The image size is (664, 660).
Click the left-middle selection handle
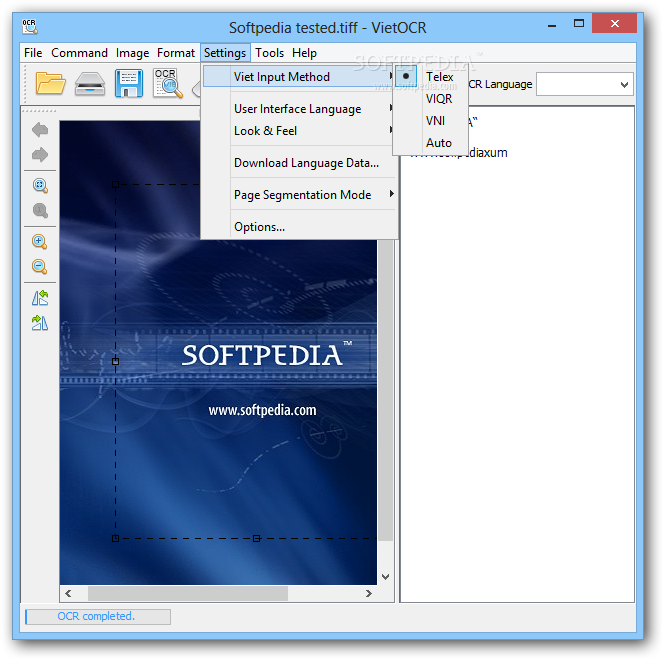coord(115,362)
